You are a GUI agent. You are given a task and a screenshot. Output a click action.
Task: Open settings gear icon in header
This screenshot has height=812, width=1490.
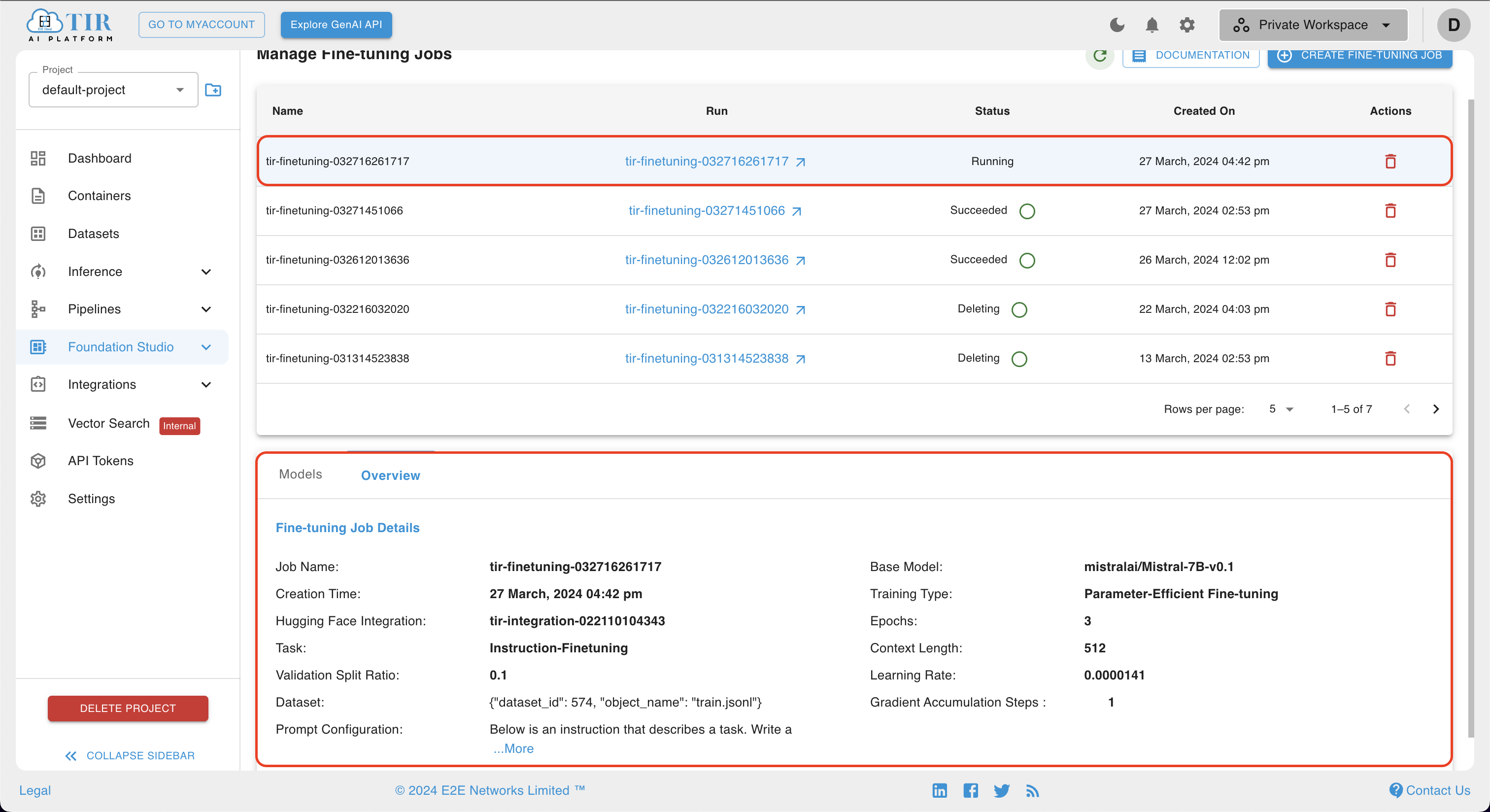click(1187, 25)
